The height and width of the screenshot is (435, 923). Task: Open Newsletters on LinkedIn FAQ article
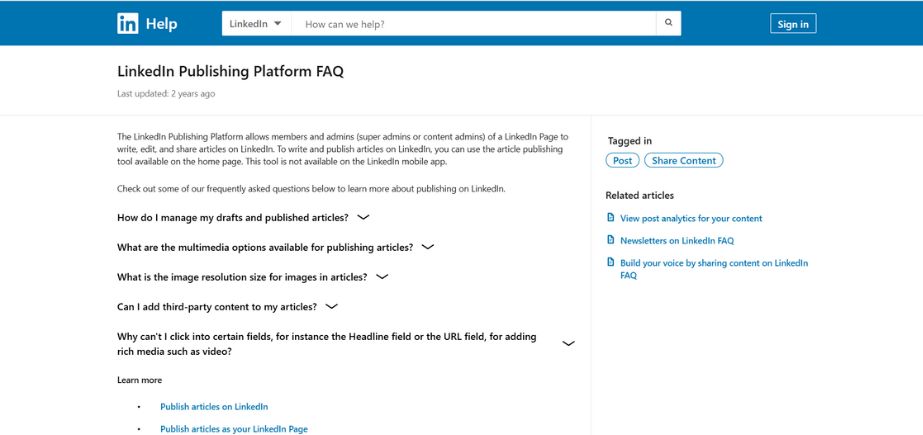coord(677,241)
